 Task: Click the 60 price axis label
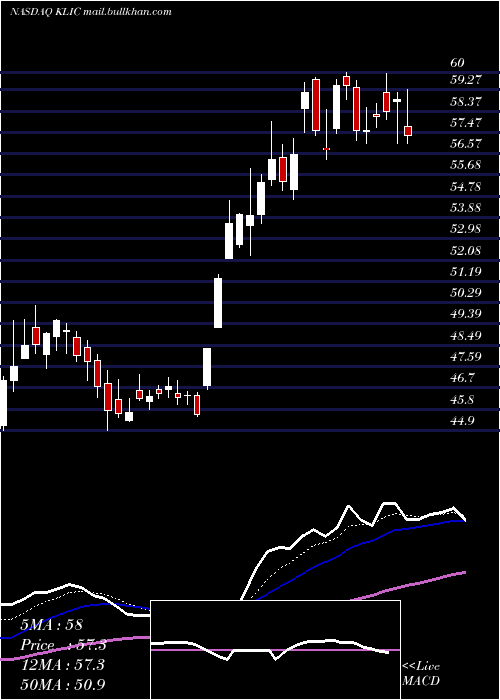point(457,63)
